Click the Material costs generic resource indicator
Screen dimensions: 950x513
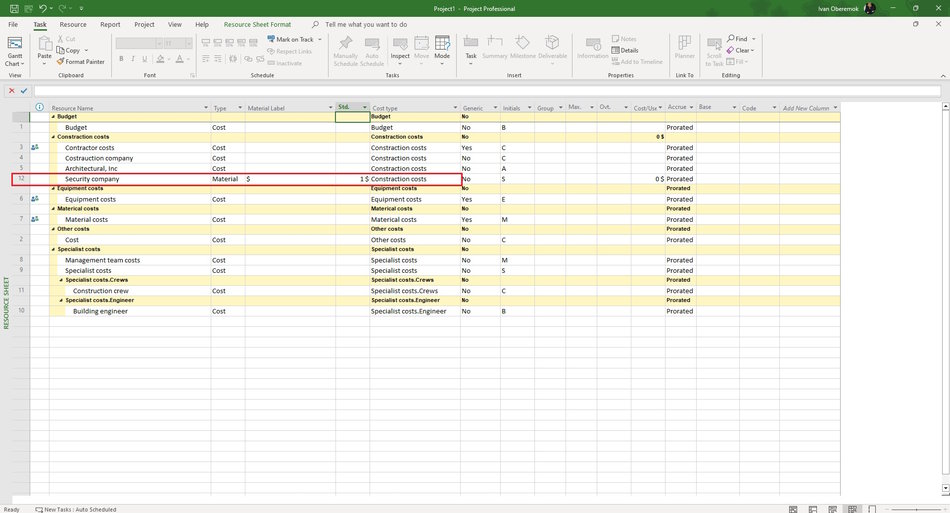click(35, 219)
